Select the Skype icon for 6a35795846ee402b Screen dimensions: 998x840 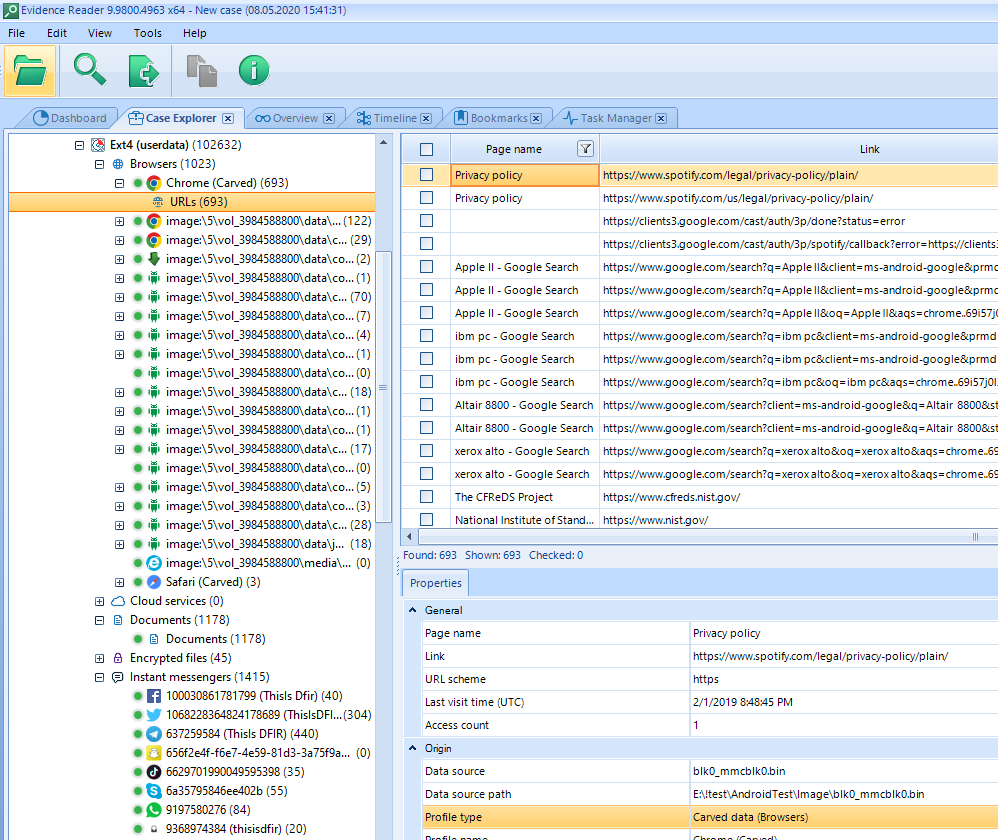pyautogui.click(x=153, y=791)
